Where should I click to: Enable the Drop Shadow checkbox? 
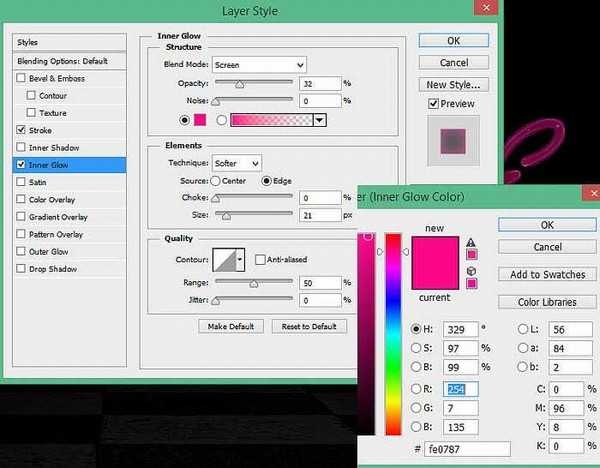coord(22,269)
